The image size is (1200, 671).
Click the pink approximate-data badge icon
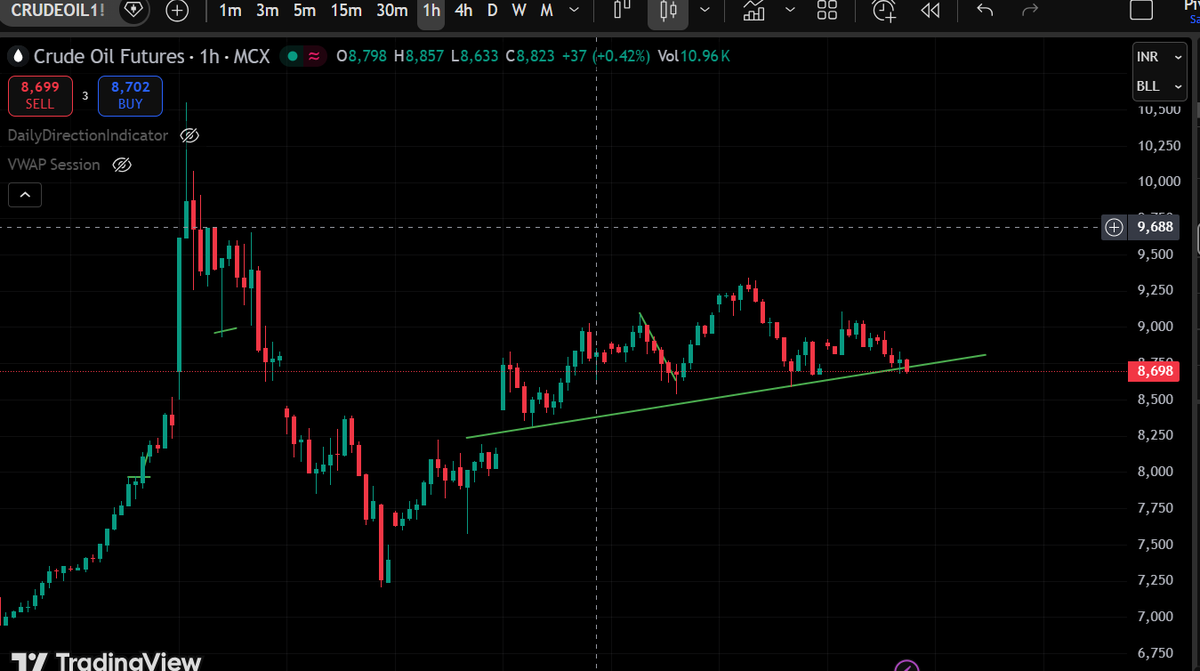click(314, 57)
